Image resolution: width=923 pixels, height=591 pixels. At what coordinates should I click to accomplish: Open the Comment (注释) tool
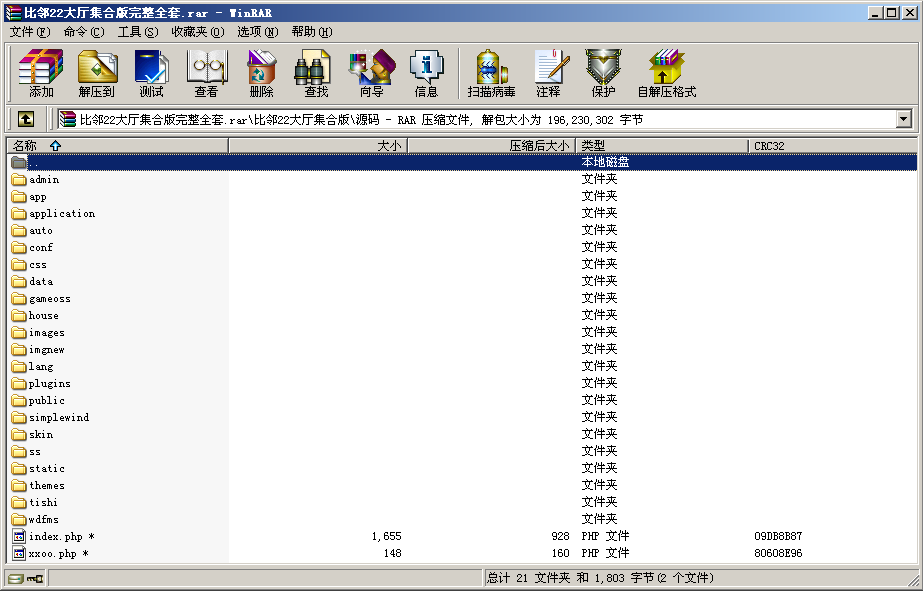(548, 73)
